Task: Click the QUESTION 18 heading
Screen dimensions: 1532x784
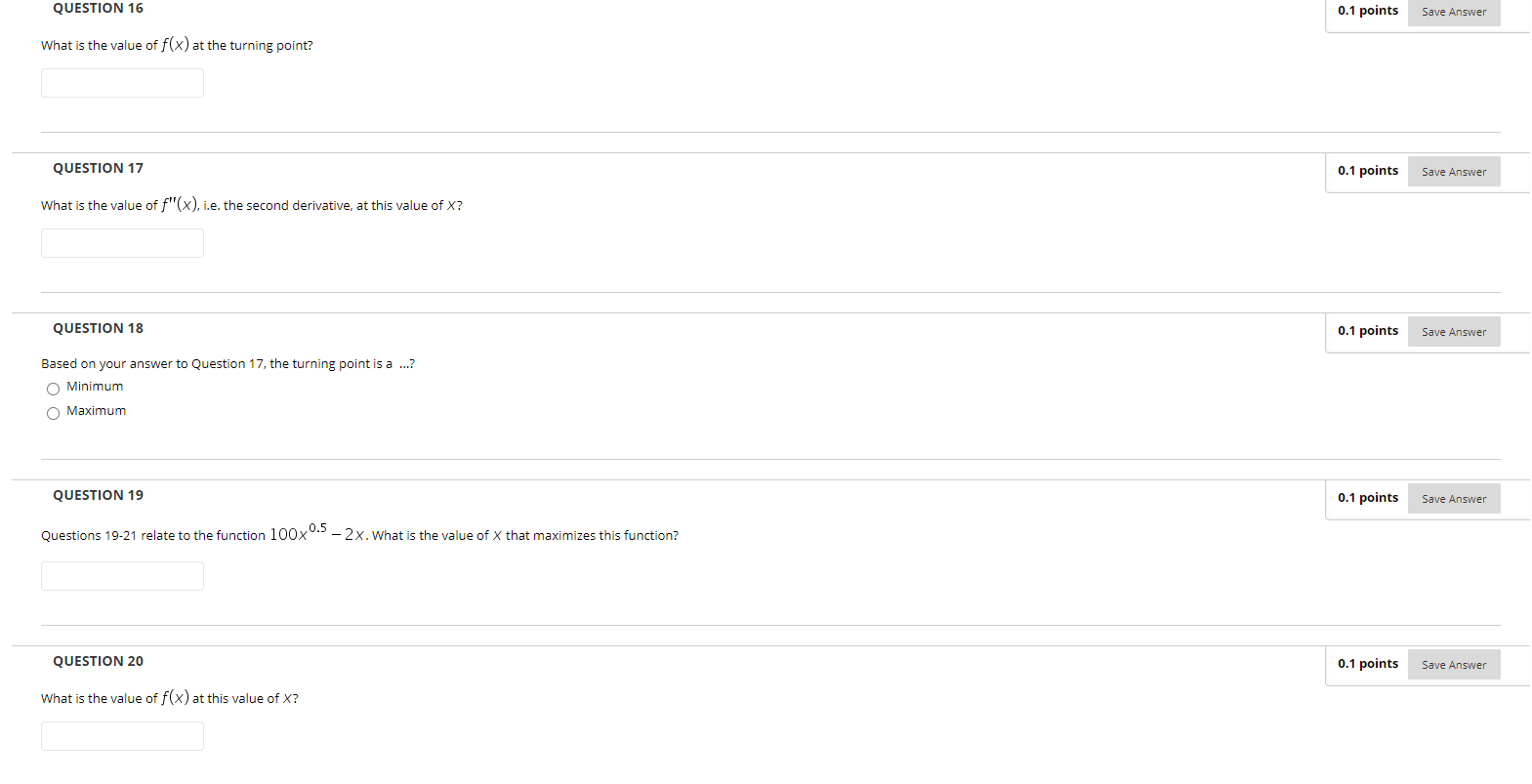Action: click(98, 328)
